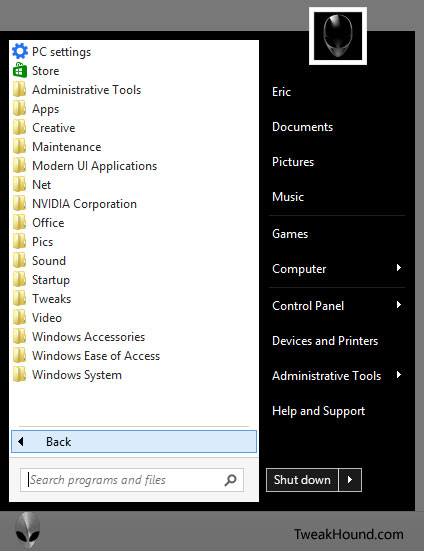Screen dimensions: 424x551
Task: Click the Startup folder icon
Action: click(x=19, y=279)
